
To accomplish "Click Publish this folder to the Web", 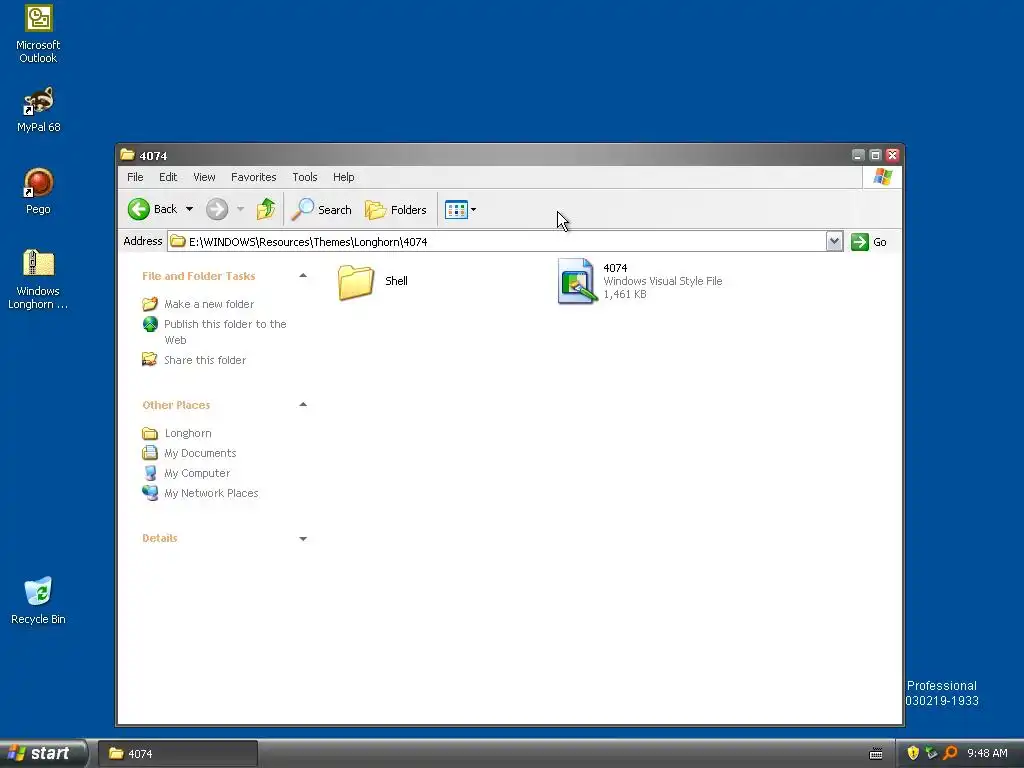I will pos(214,332).
